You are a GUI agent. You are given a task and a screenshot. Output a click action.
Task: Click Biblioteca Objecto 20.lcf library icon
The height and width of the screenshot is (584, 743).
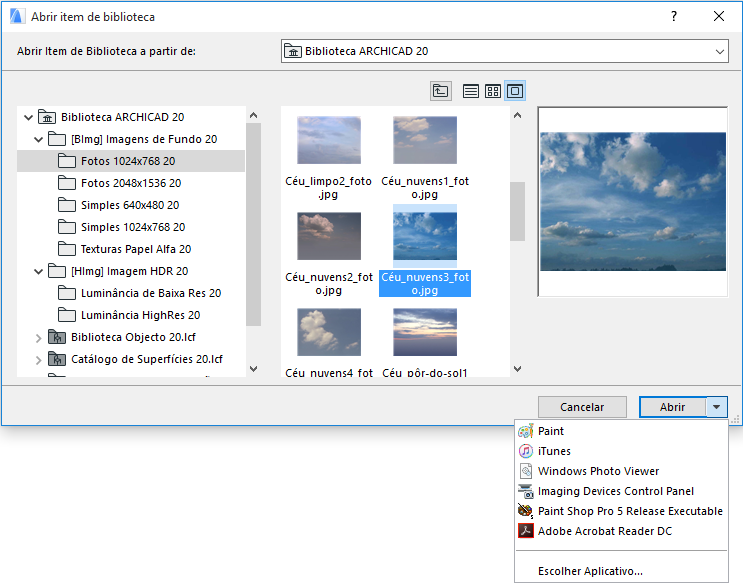click(57, 337)
